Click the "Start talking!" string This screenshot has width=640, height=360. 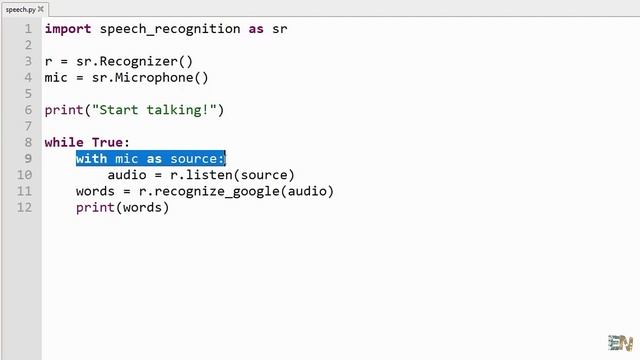tap(154, 110)
